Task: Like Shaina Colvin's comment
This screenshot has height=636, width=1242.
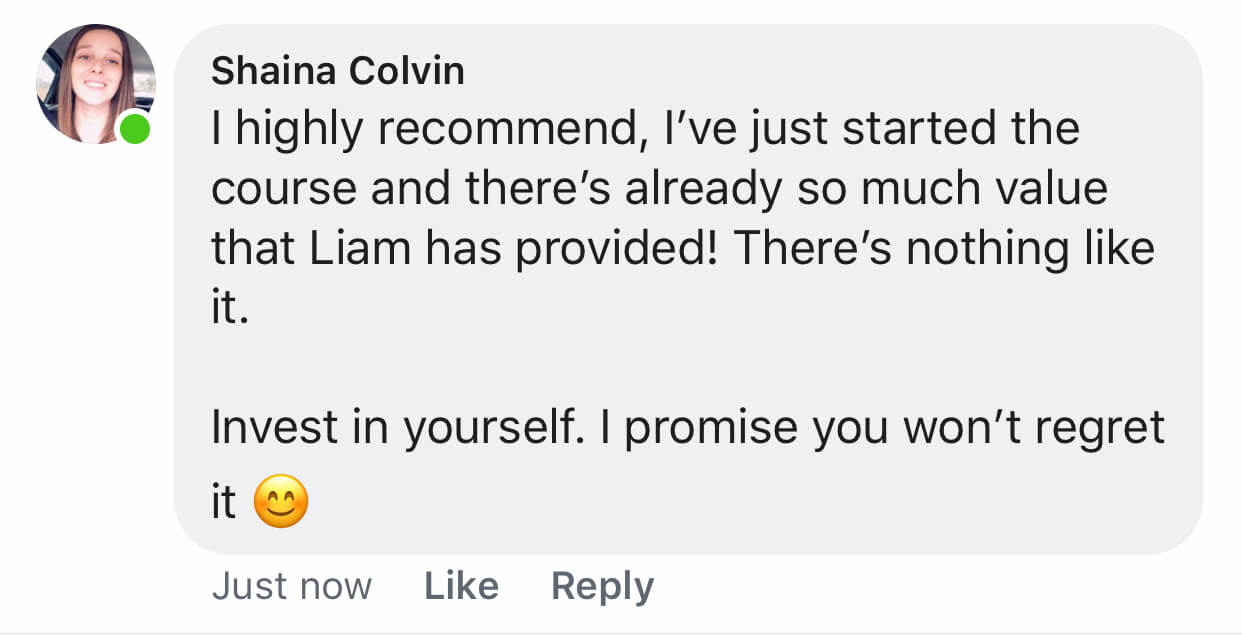Action: [461, 586]
